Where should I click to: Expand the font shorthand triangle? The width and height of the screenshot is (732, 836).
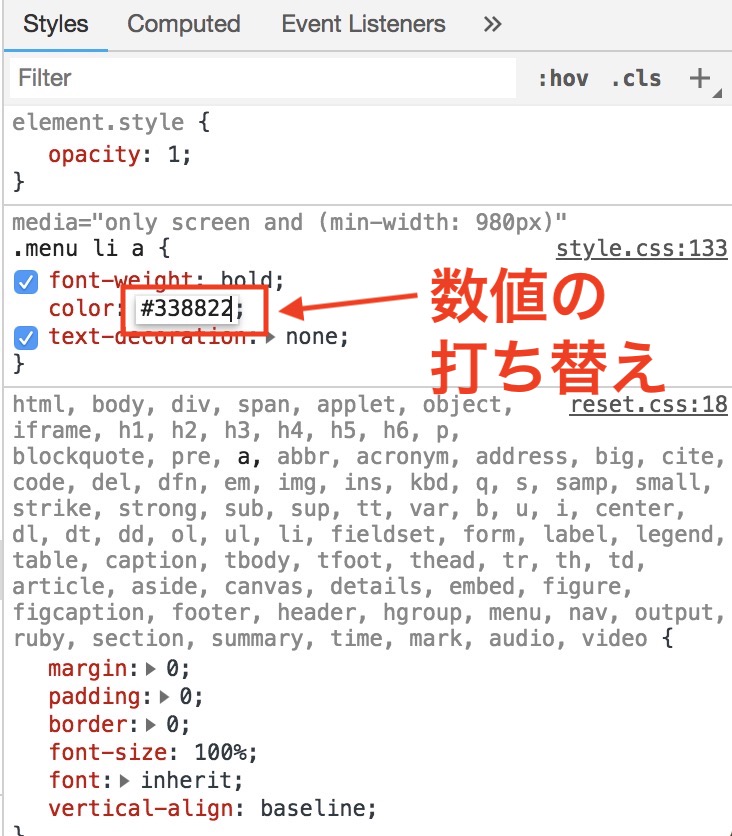click(125, 781)
